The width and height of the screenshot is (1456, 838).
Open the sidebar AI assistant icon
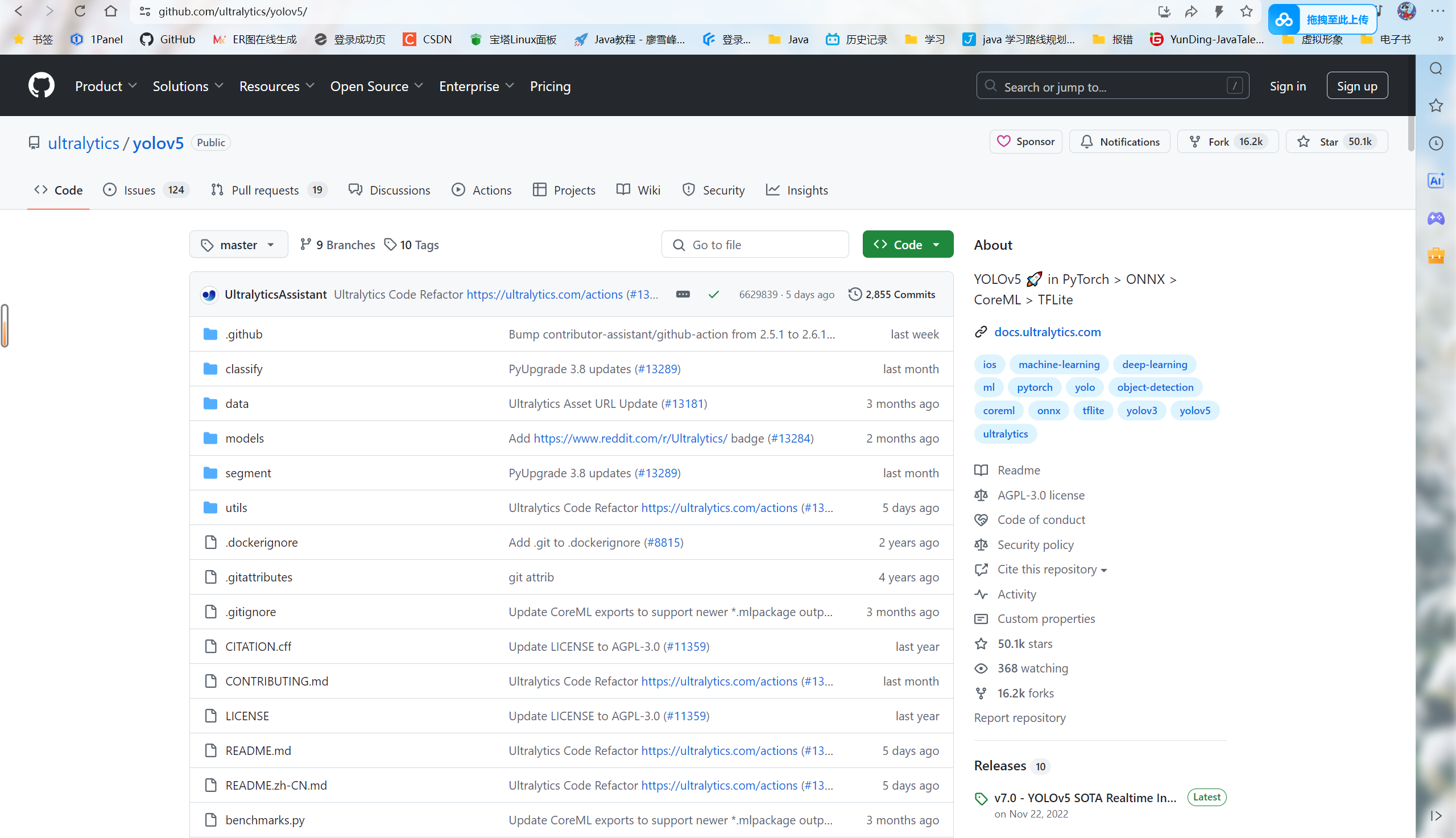(x=1436, y=181)
